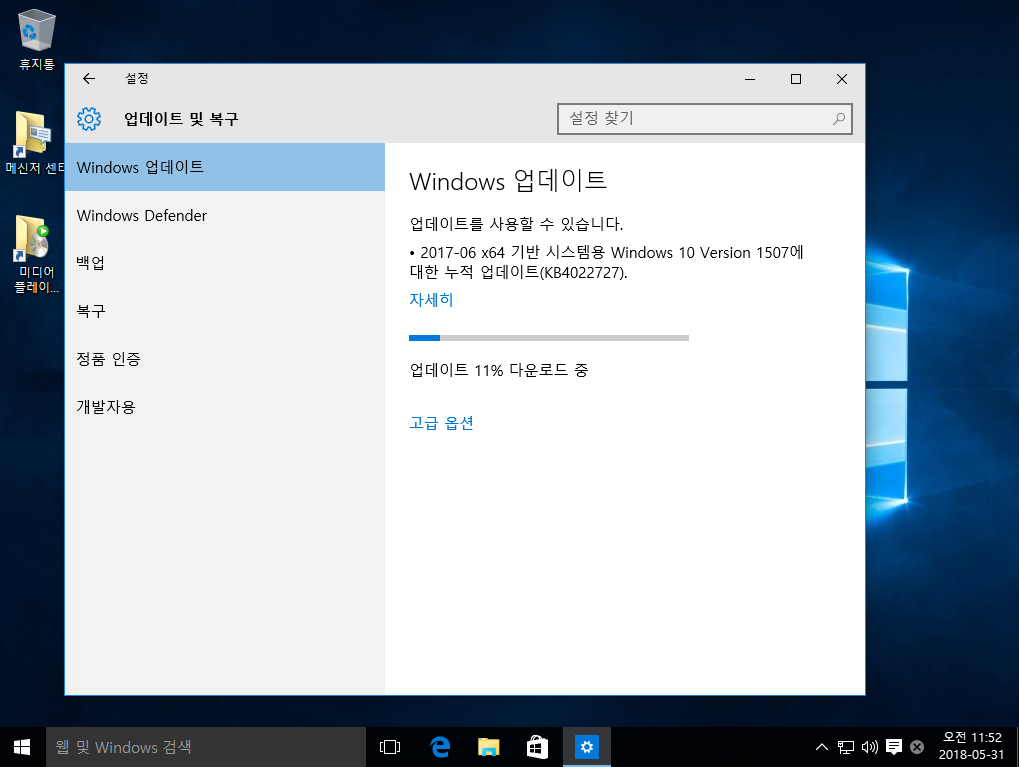Screen dimensions: 1019x767
Task: Click 업데이트를 사용할 수 있습니다 text
Action: [x=516, y=224]
